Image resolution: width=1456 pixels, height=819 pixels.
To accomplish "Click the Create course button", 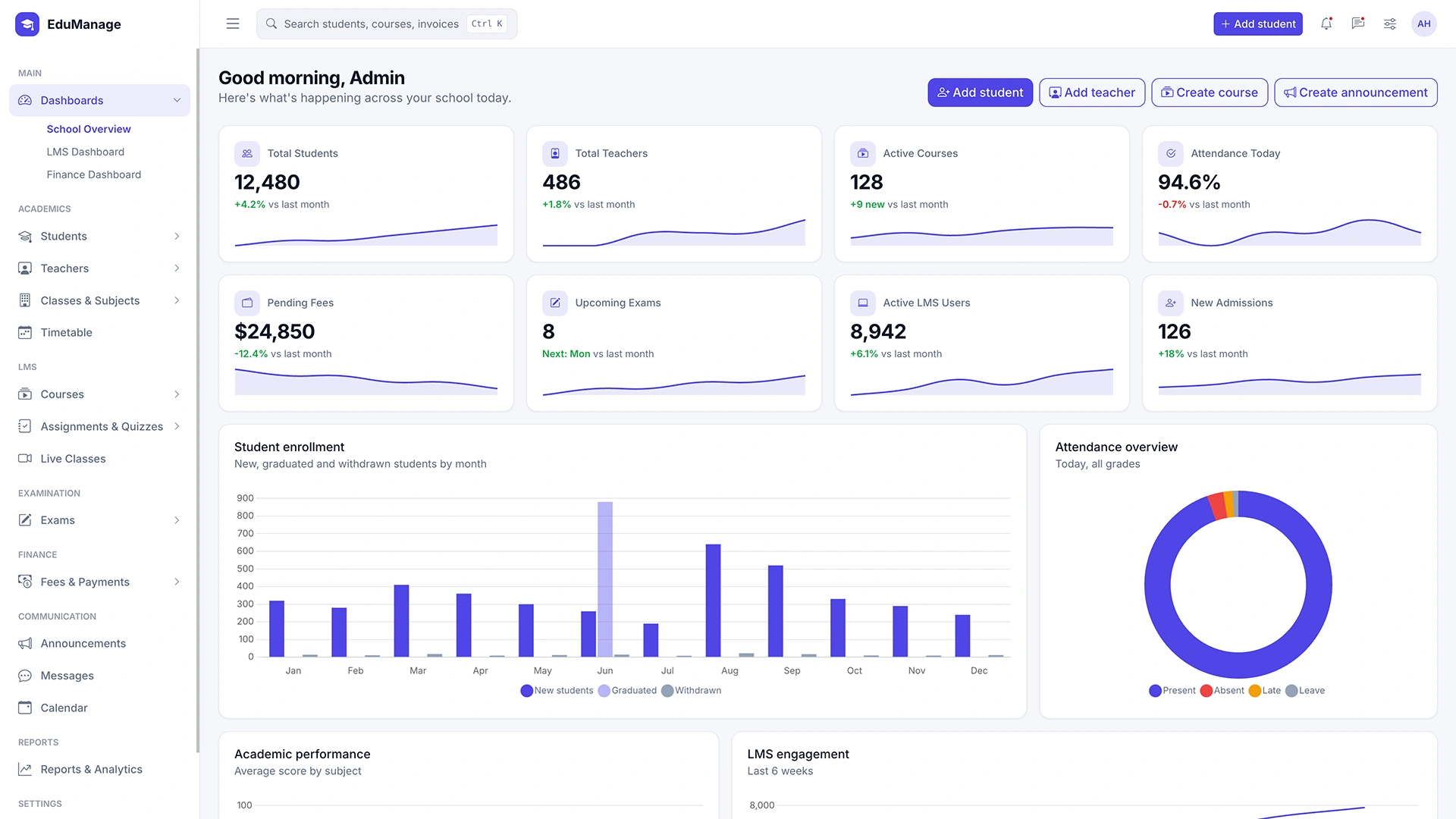I will coord(1210,93).
